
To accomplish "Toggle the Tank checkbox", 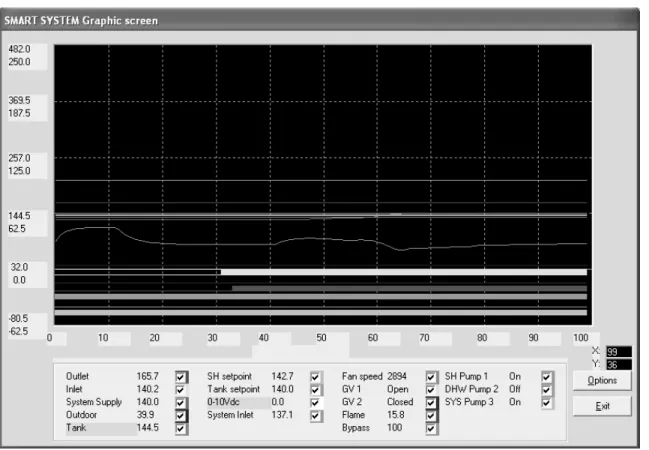I will tap(181, 428).
